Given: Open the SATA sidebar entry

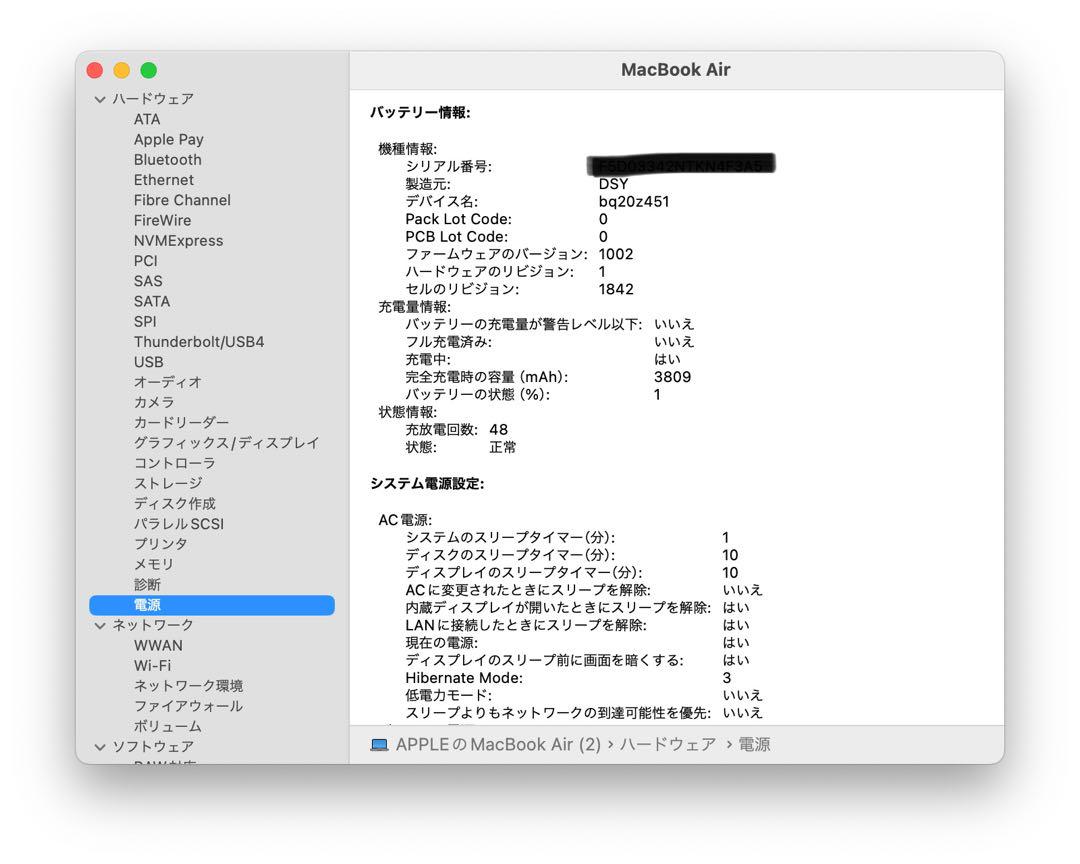Looking at the screenshot, I should pyautogui.click(x=152, y=301).
